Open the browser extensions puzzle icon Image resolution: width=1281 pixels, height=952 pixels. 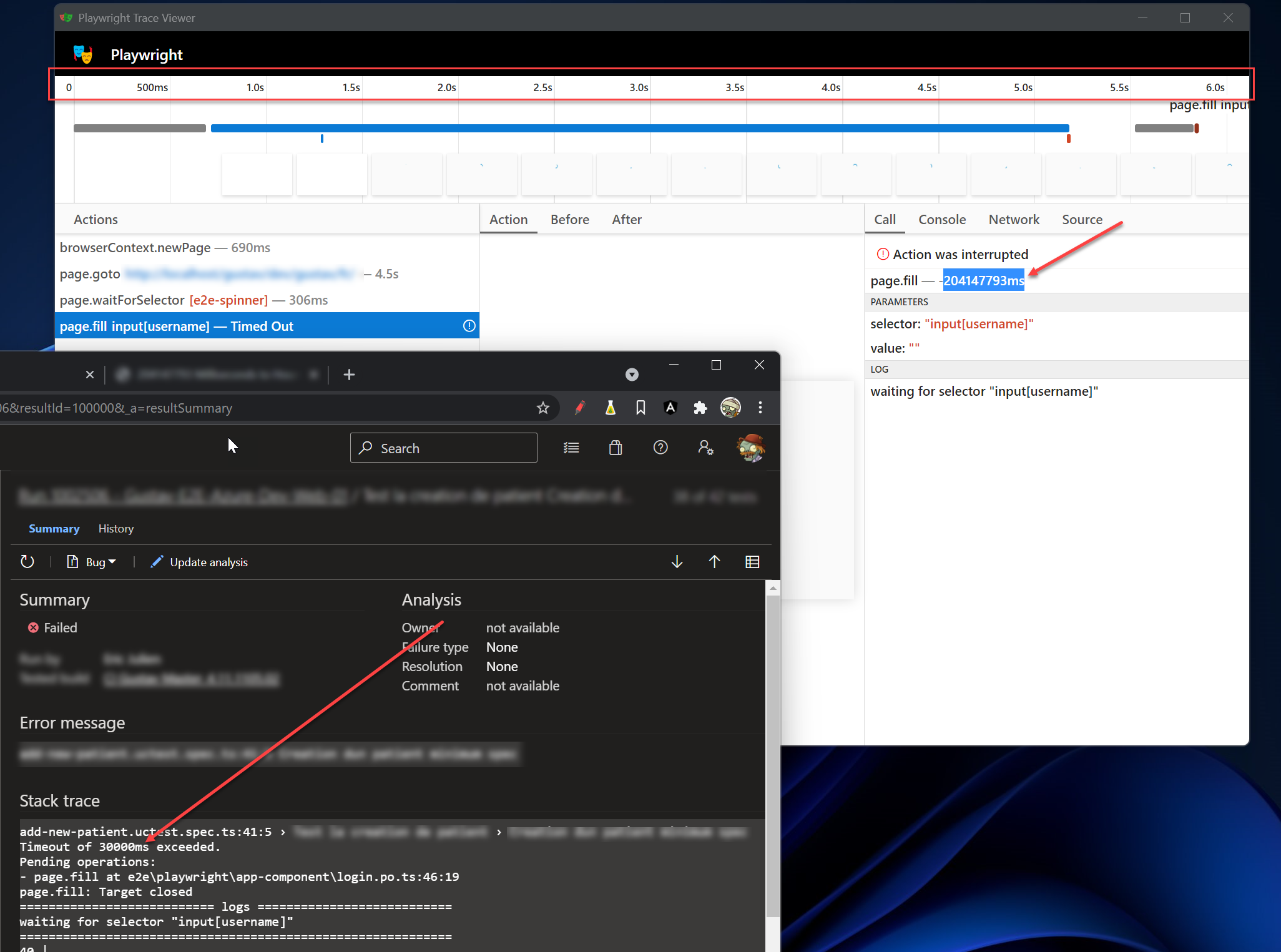pyautogui.click(x=700, y=408)
